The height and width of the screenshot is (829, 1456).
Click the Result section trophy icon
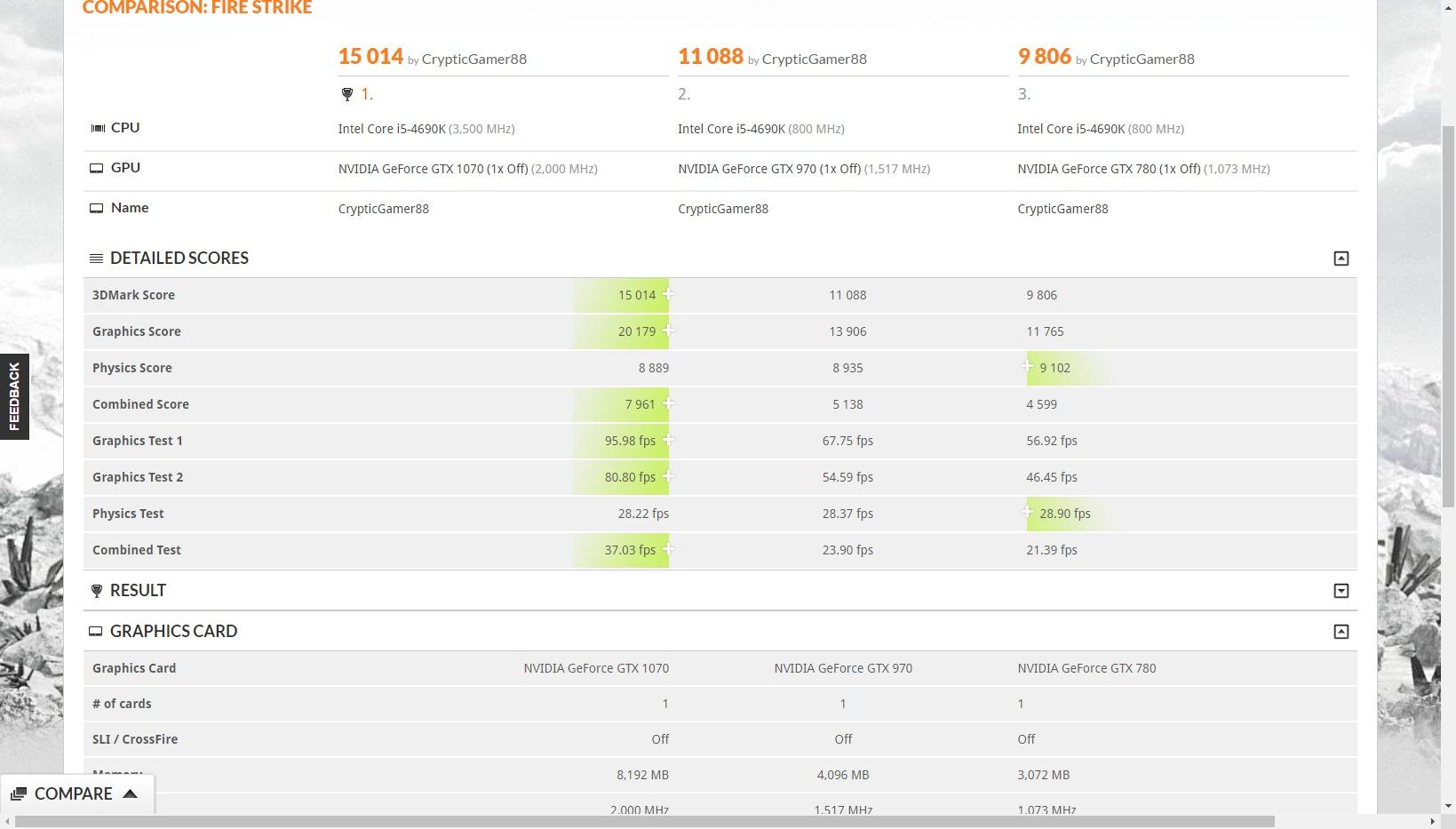tap(96, 591)
